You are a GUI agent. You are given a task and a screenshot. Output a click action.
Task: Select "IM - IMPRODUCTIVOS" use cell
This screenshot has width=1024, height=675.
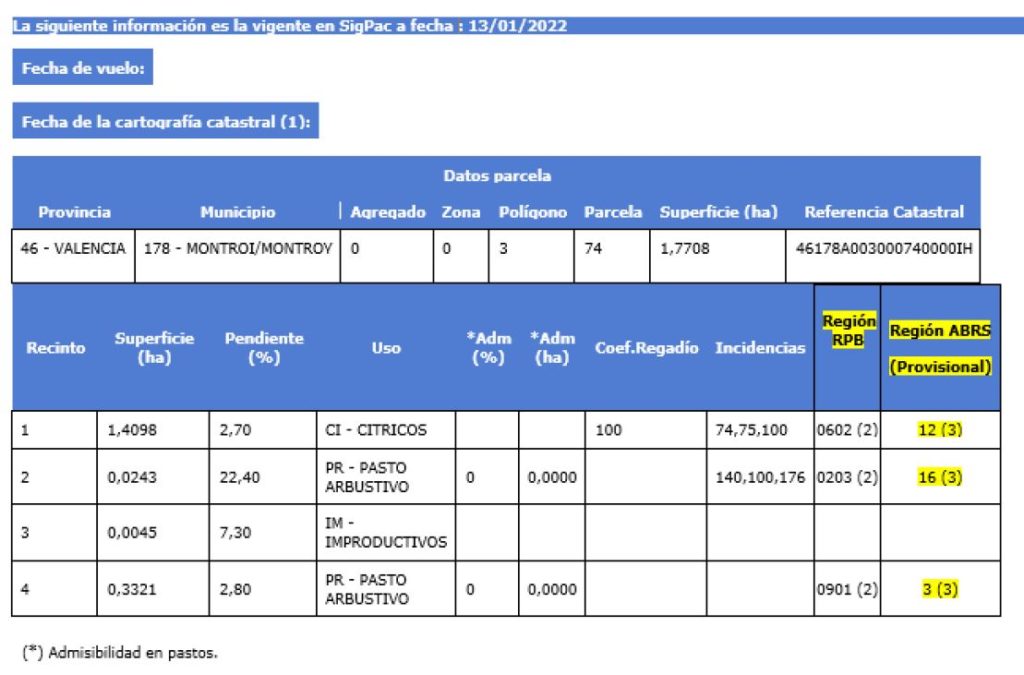(x=386, y=533)
